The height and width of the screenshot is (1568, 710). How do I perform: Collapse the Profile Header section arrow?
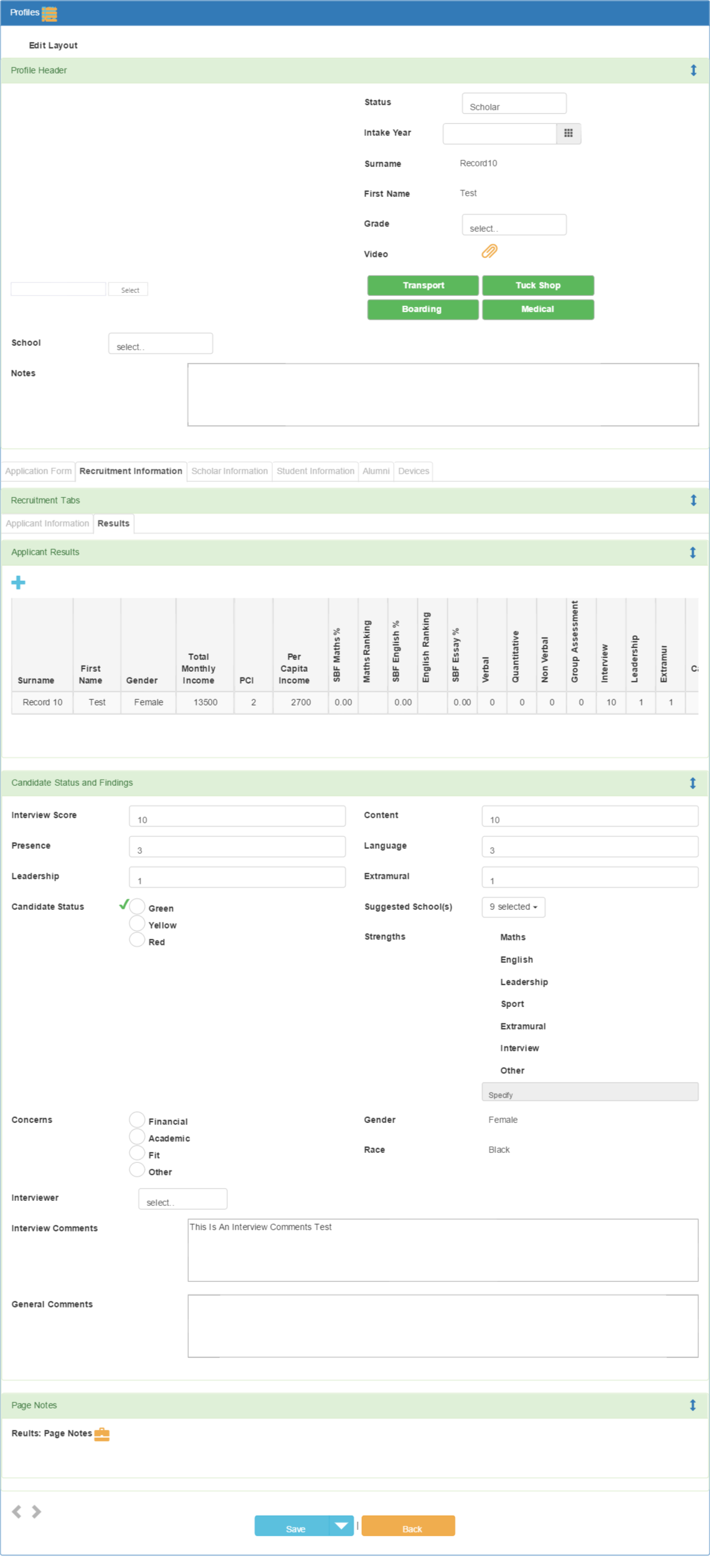coord(693,70)
